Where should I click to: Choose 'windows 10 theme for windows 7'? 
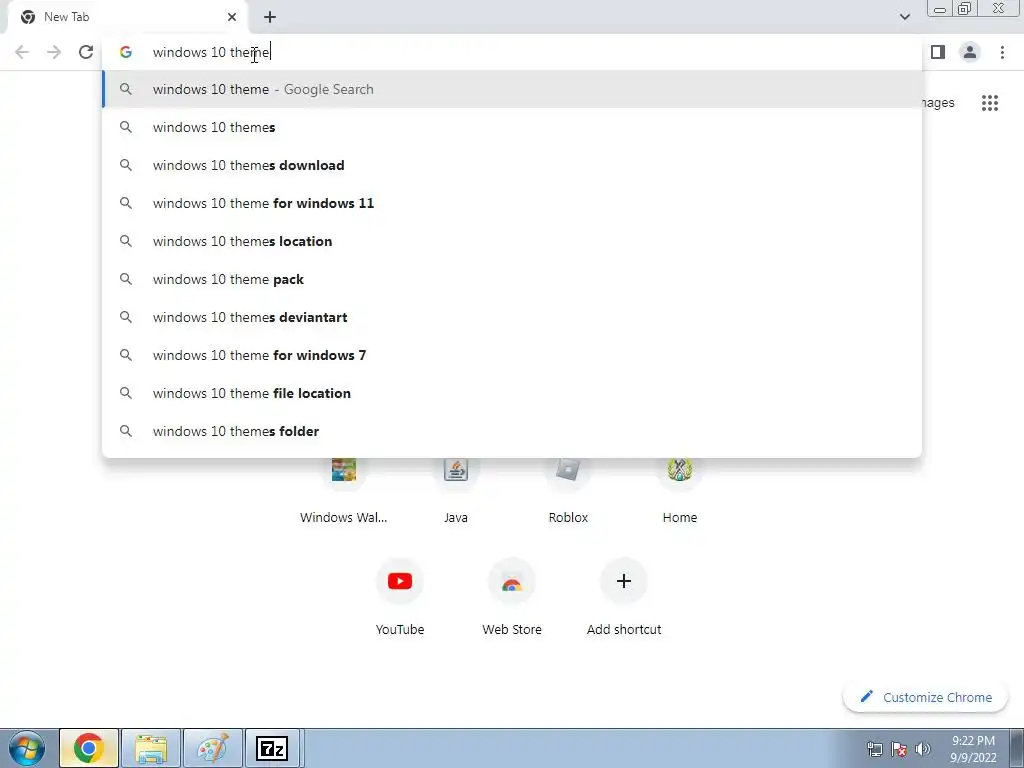coord(512,355)
